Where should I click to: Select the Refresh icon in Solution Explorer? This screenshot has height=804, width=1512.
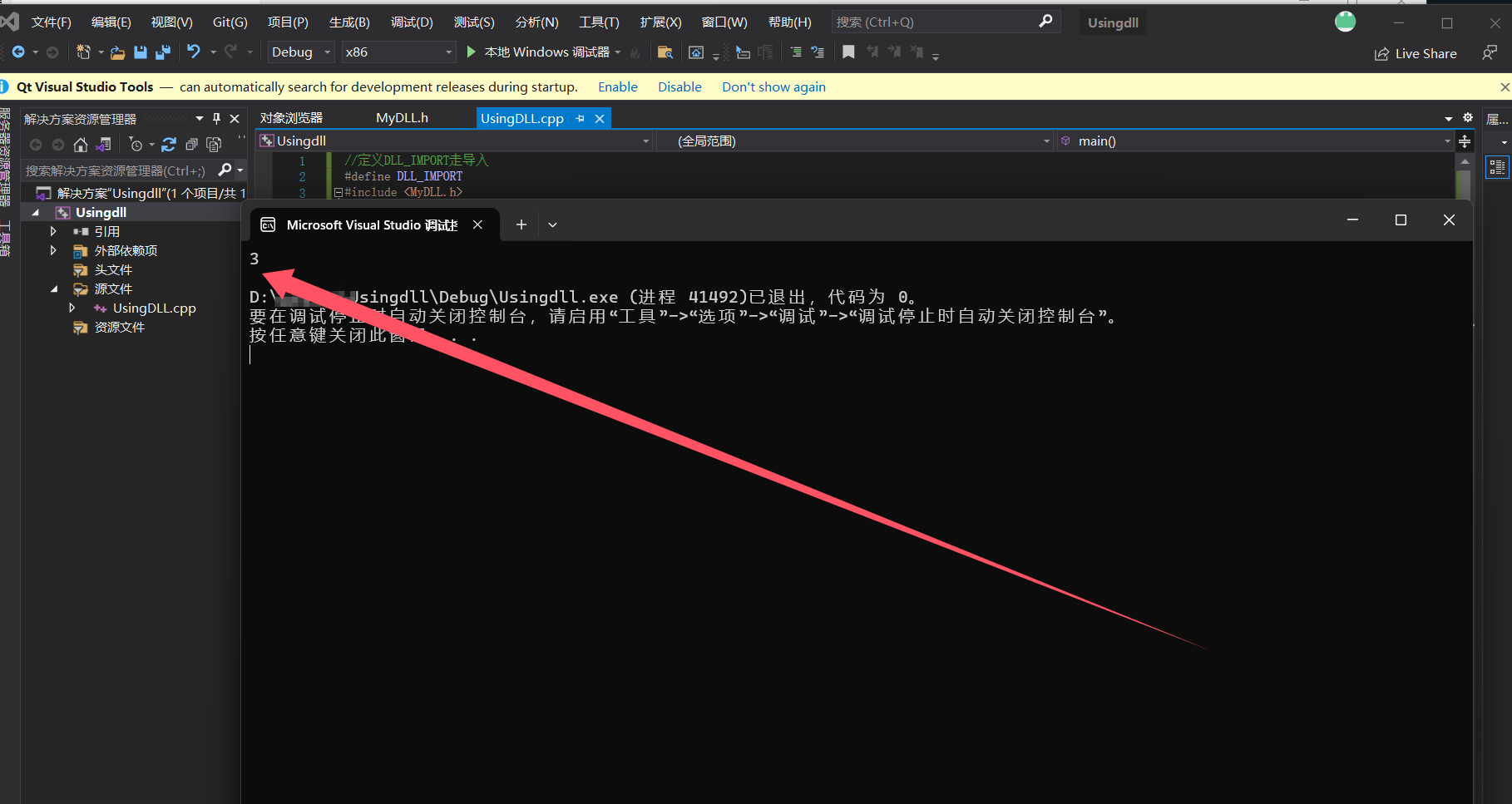coord(169,144)
